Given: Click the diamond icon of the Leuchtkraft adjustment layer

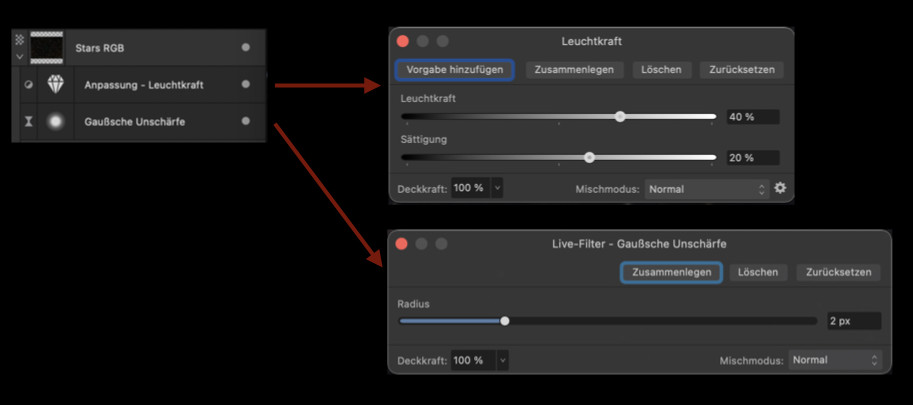Looking at the screenshot, I should pyautogui.click(x=56, y=85).
